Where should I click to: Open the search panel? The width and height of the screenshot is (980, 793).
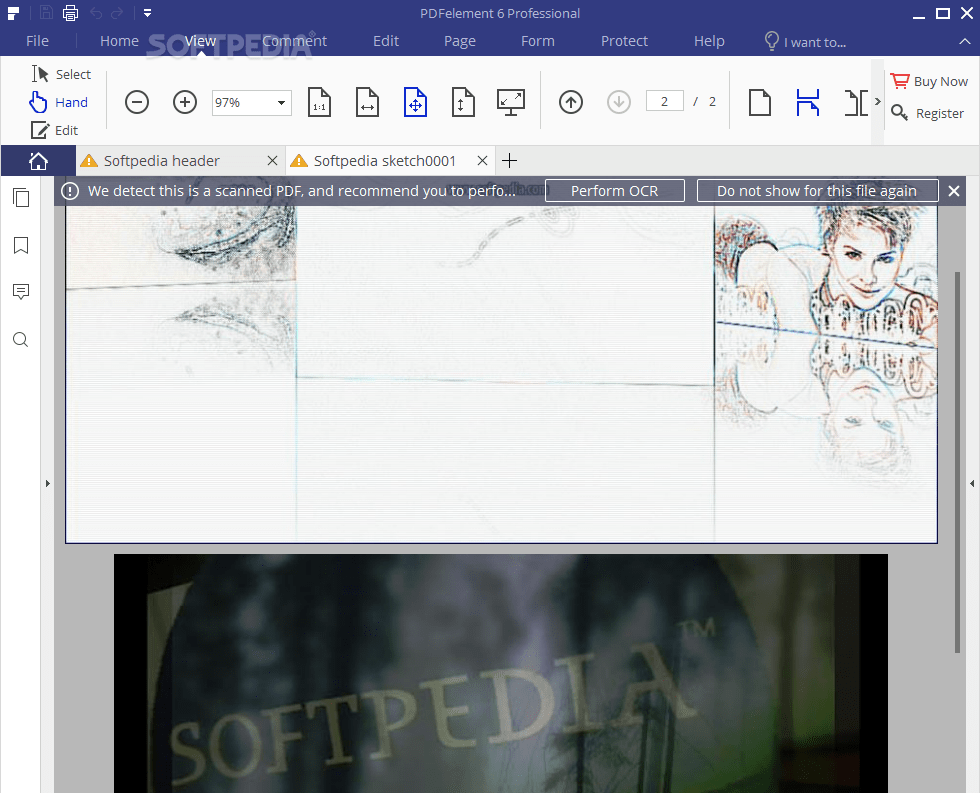coord(21,340)
